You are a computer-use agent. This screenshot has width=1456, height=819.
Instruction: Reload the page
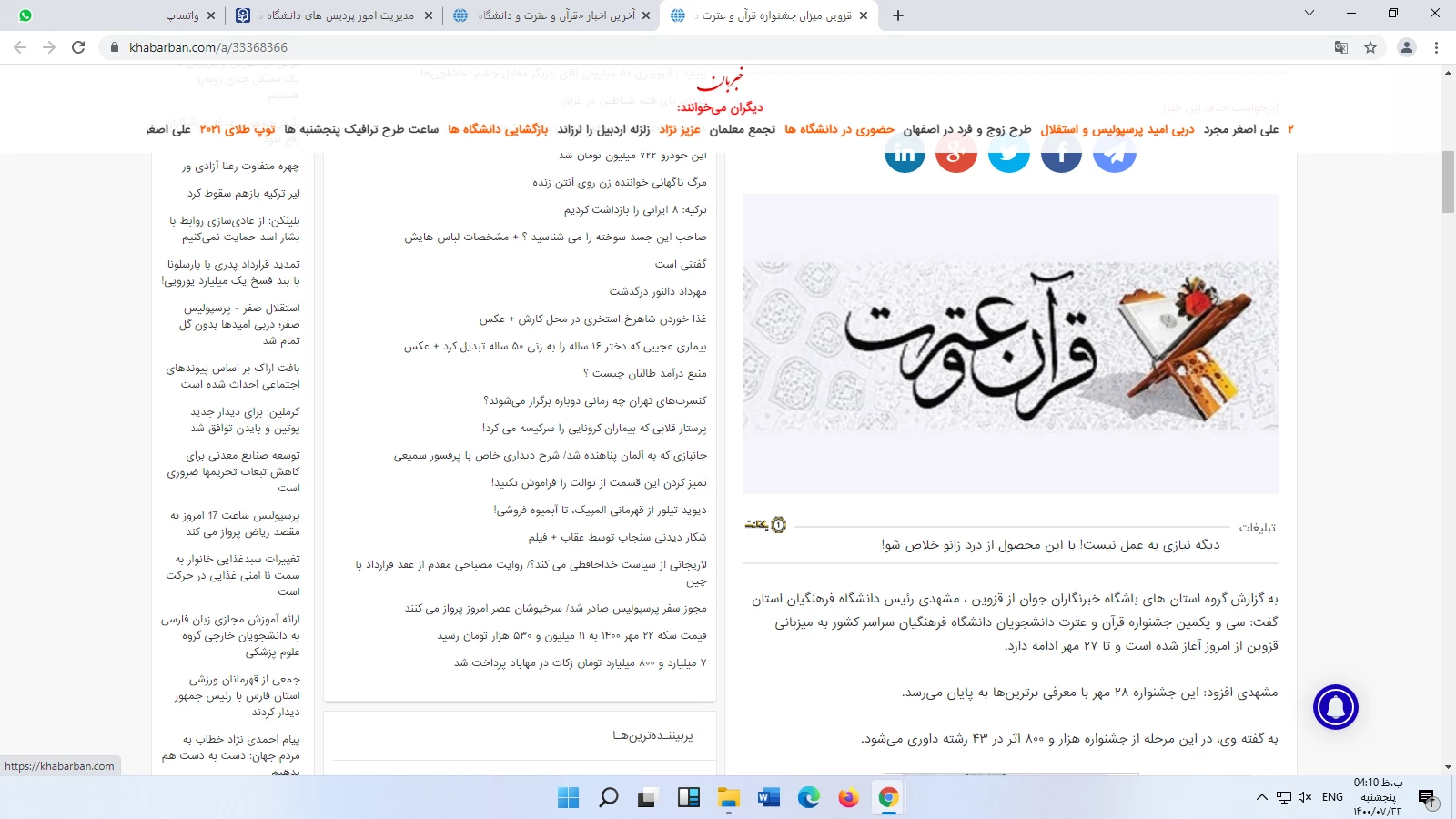point(78,47)
